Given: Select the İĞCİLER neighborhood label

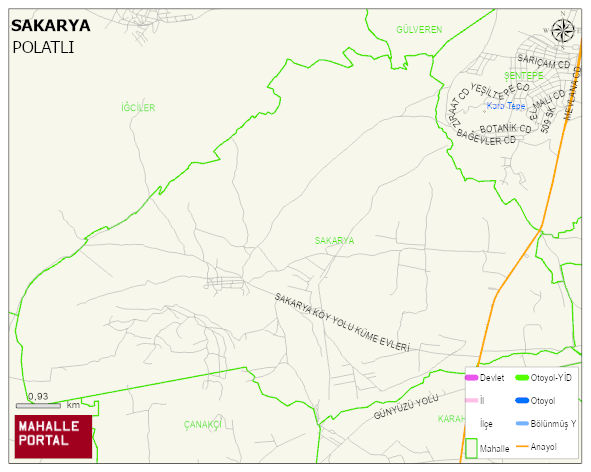Looking at the screenshot, I should (x=138, y=107).
